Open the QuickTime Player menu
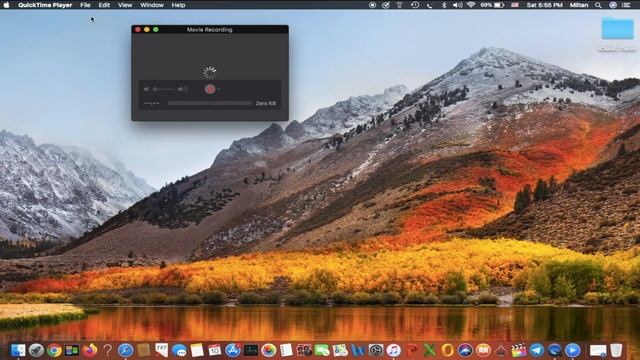Image resolution: width=640 pixels, height=360 pixels. click(45, 5)
